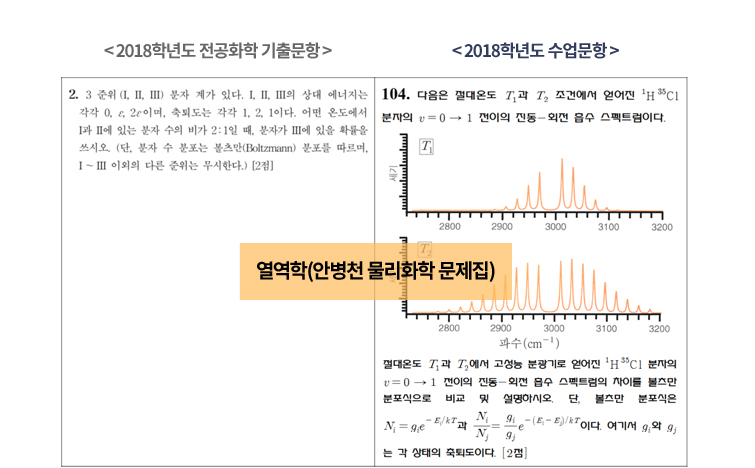Click the 2800 tick label on upper graph
The width and height of the screenshot is (755, 468).
450,228
